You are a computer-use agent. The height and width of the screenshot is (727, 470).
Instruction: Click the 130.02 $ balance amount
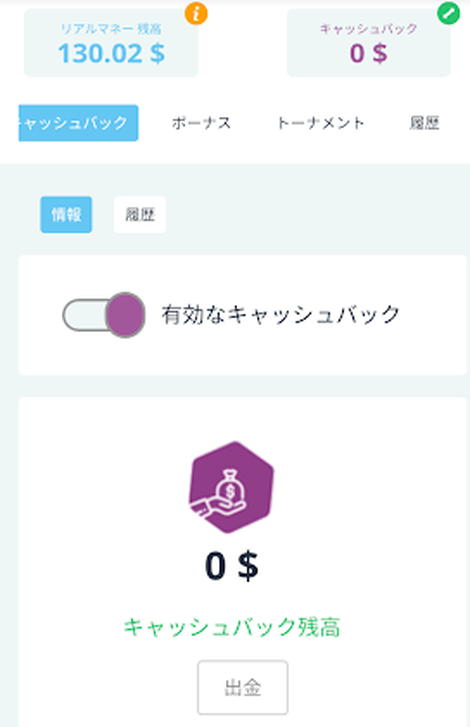111,53
